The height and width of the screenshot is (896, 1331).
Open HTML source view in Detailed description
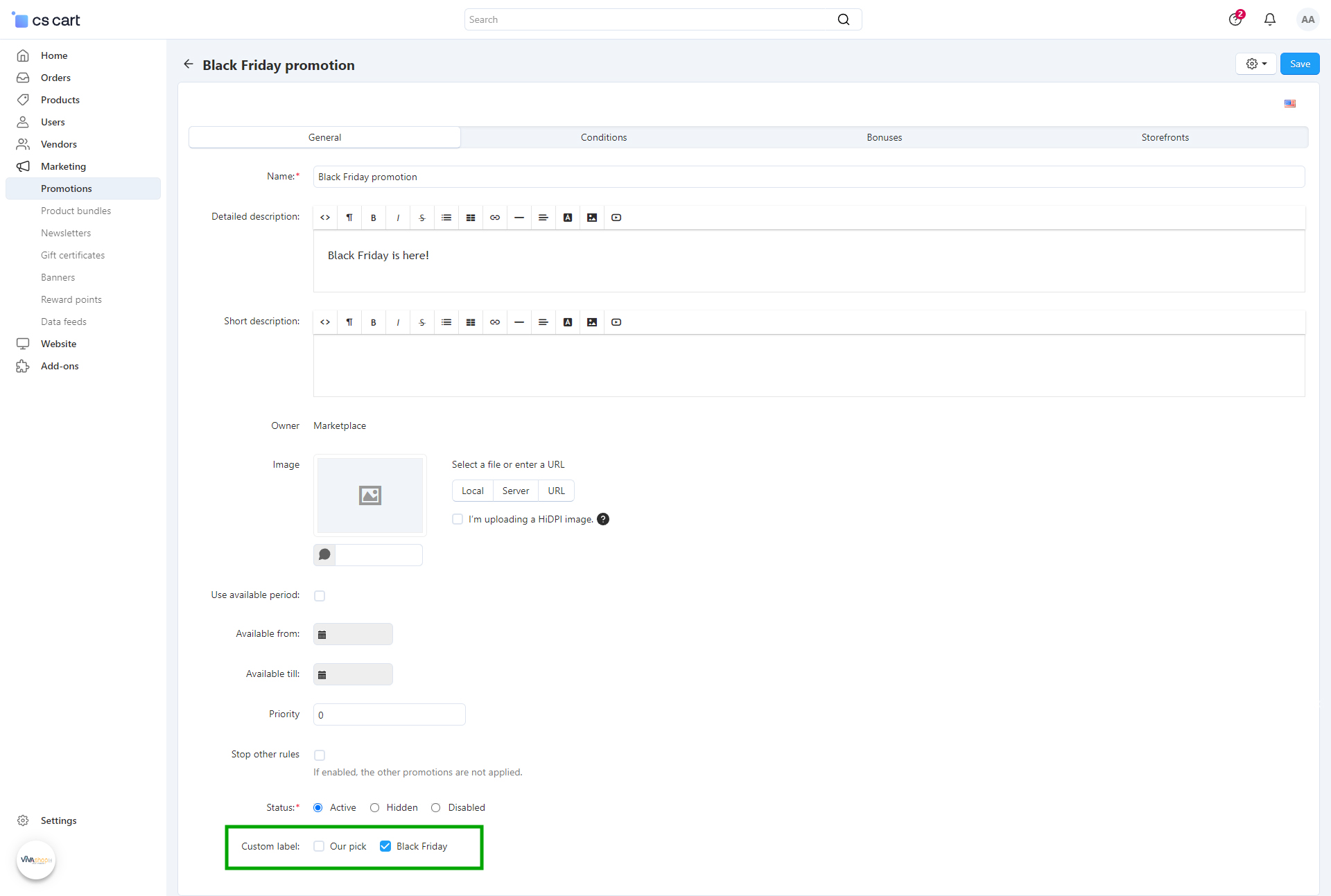coord(325,218)
